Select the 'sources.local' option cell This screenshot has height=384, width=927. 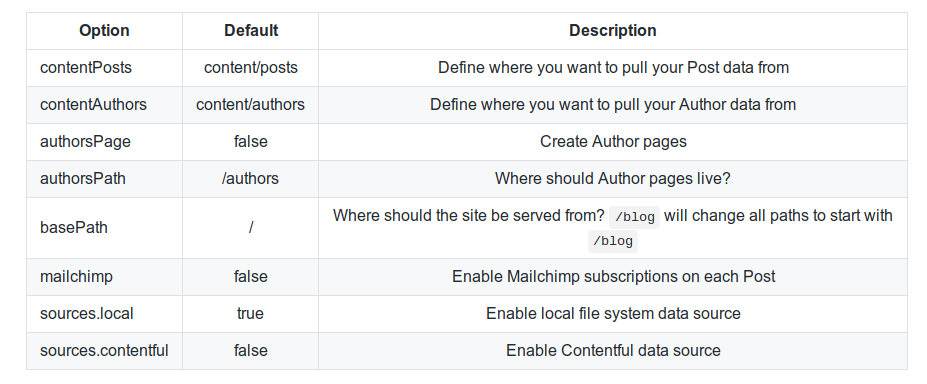pos(104,314)
